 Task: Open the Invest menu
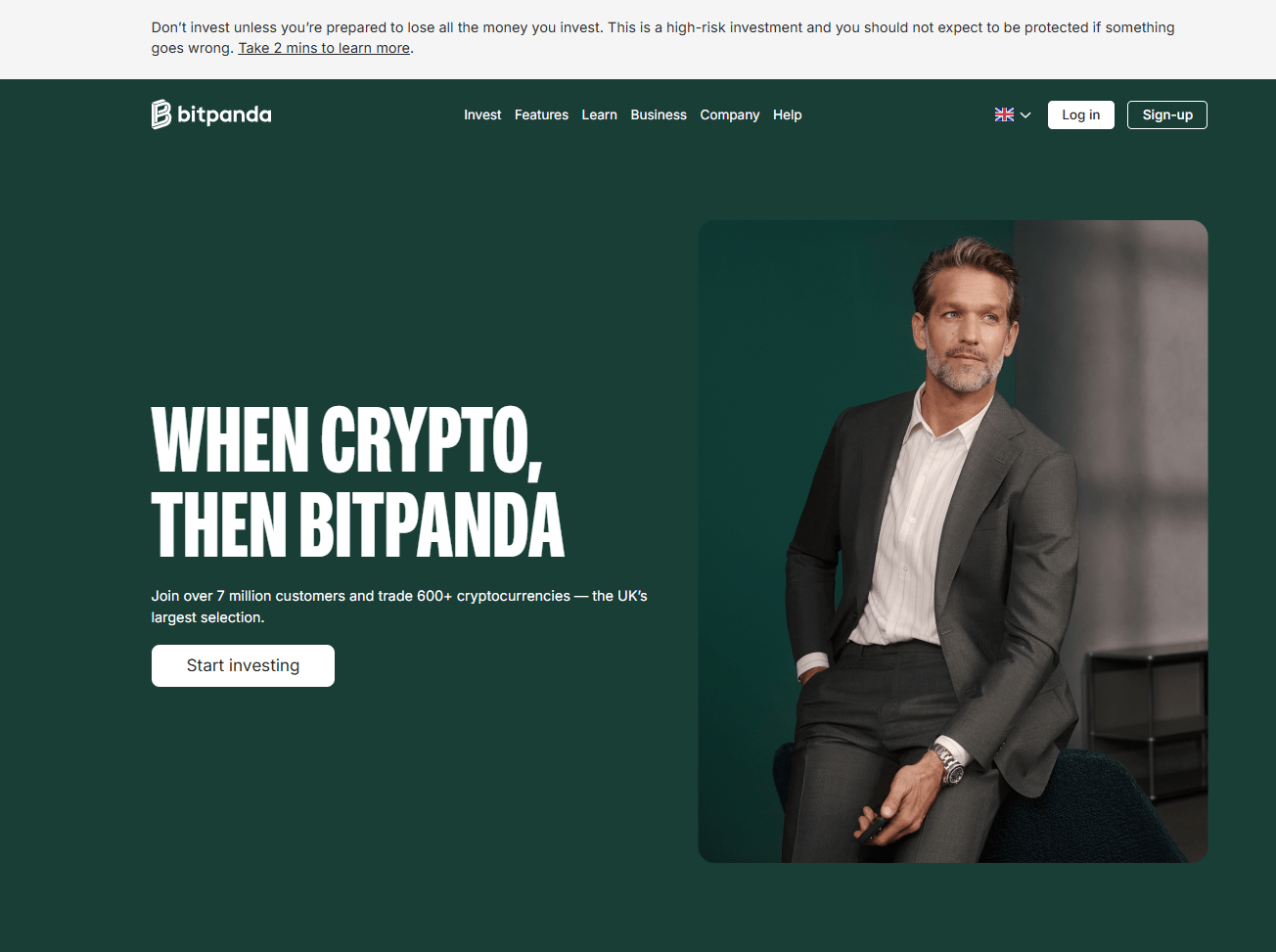(x=482, y=114)
